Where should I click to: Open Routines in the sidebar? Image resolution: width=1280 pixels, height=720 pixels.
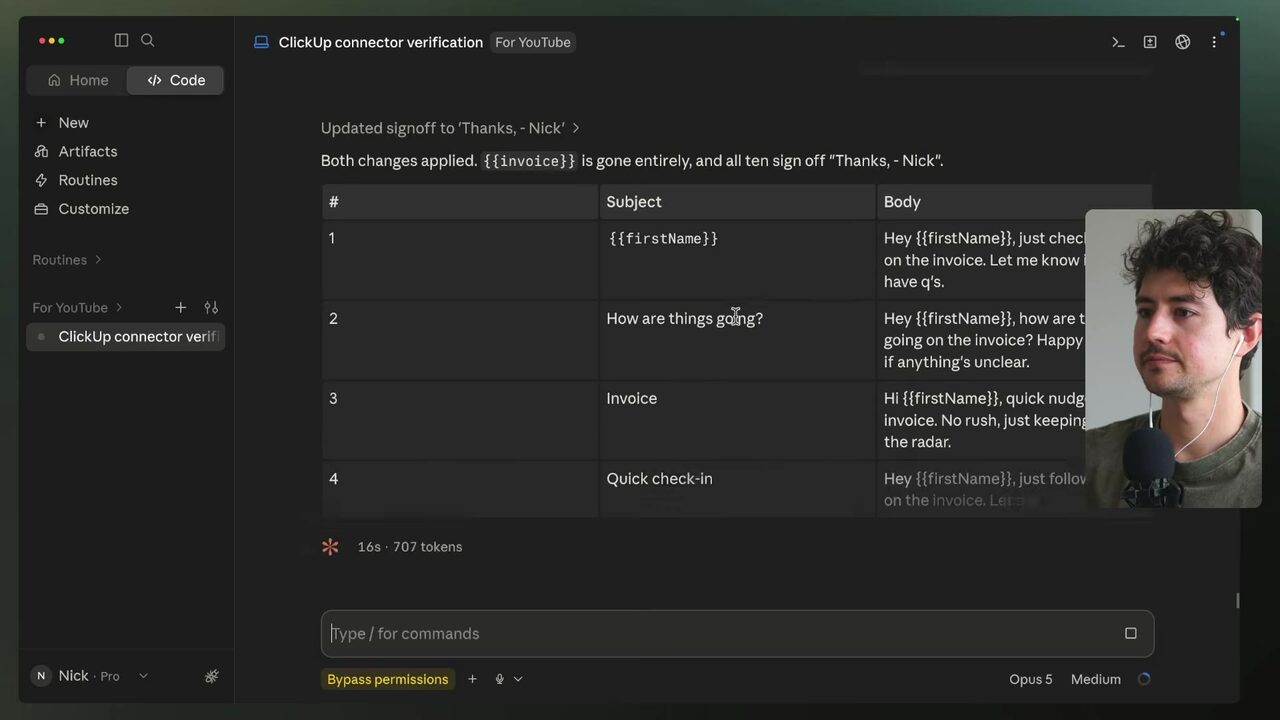coord(76,180)
